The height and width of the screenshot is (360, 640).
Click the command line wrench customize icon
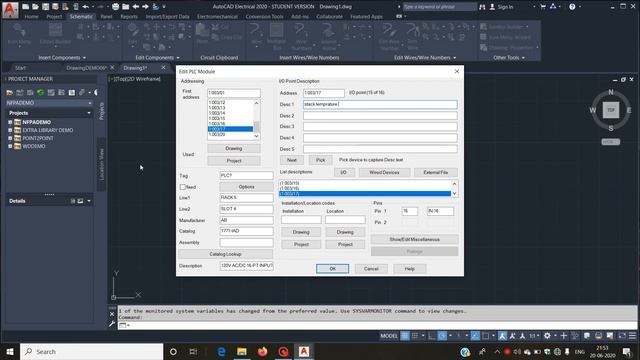click(112, 324)
